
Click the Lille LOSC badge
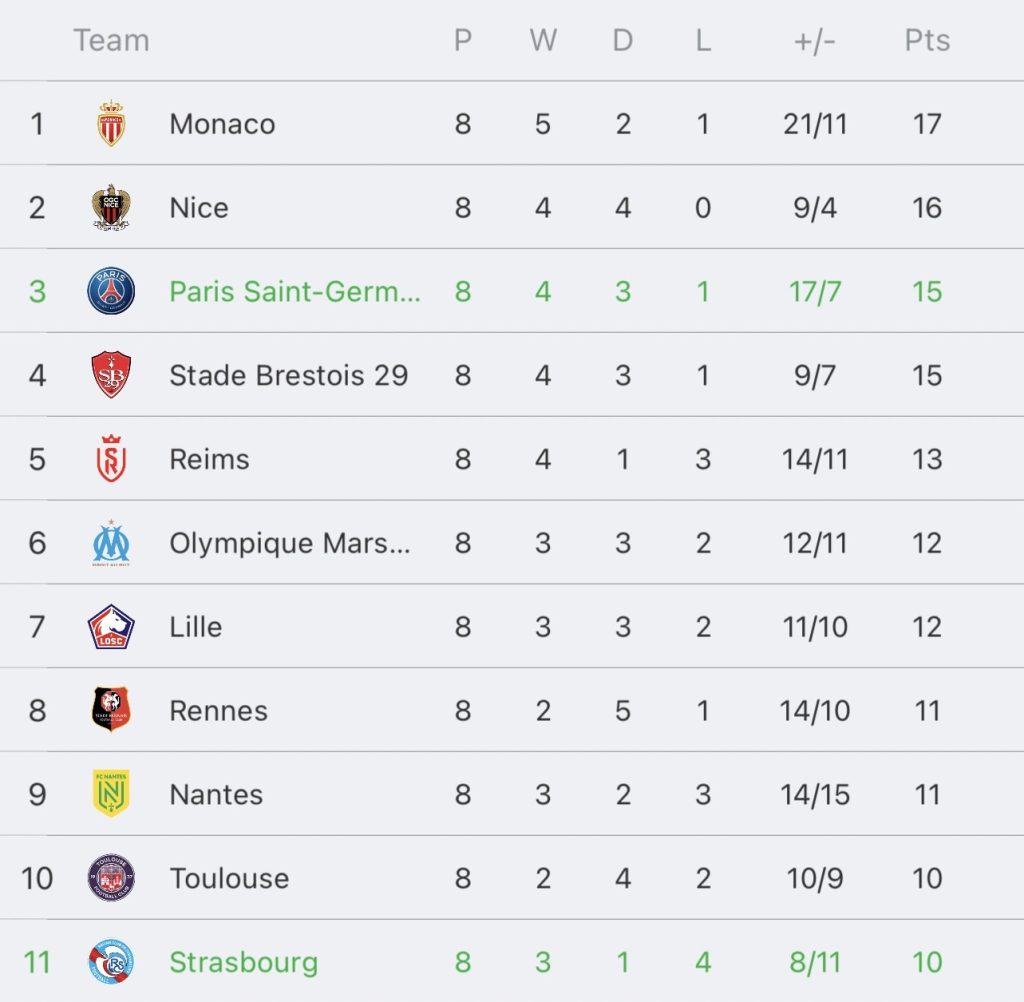click(x=111, y=627)
